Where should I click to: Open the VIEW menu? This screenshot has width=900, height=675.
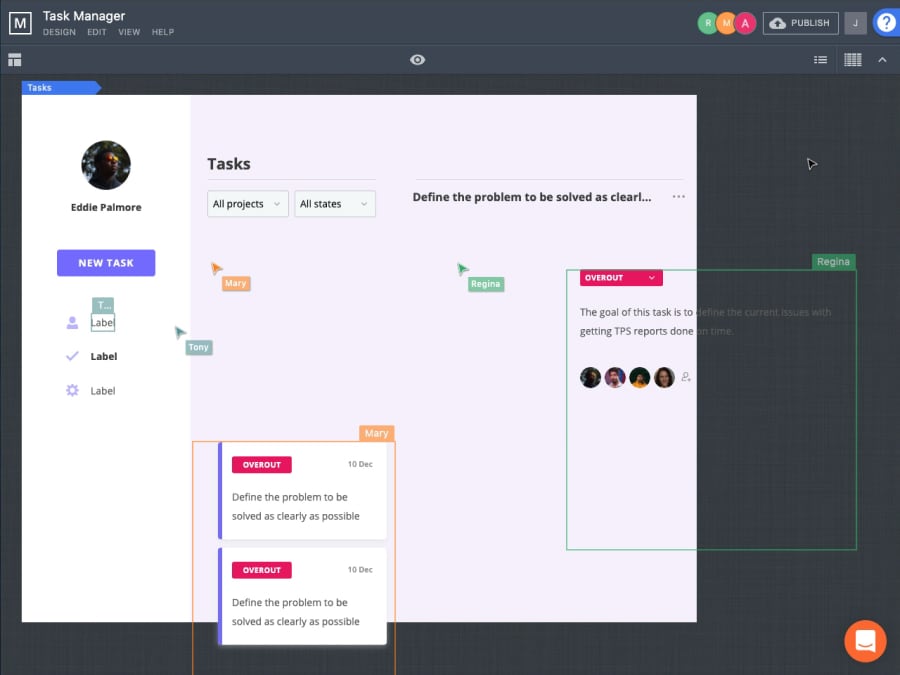coord(129,32)
